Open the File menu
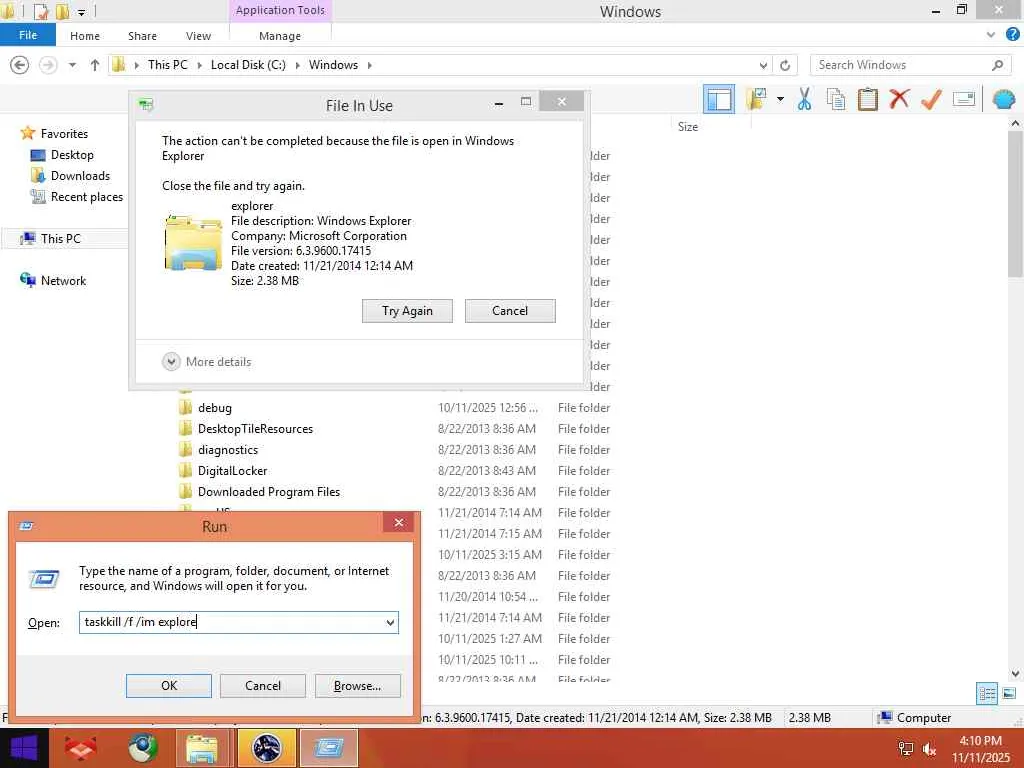This screenshot has width=1024, height=768. click(27, 35)
